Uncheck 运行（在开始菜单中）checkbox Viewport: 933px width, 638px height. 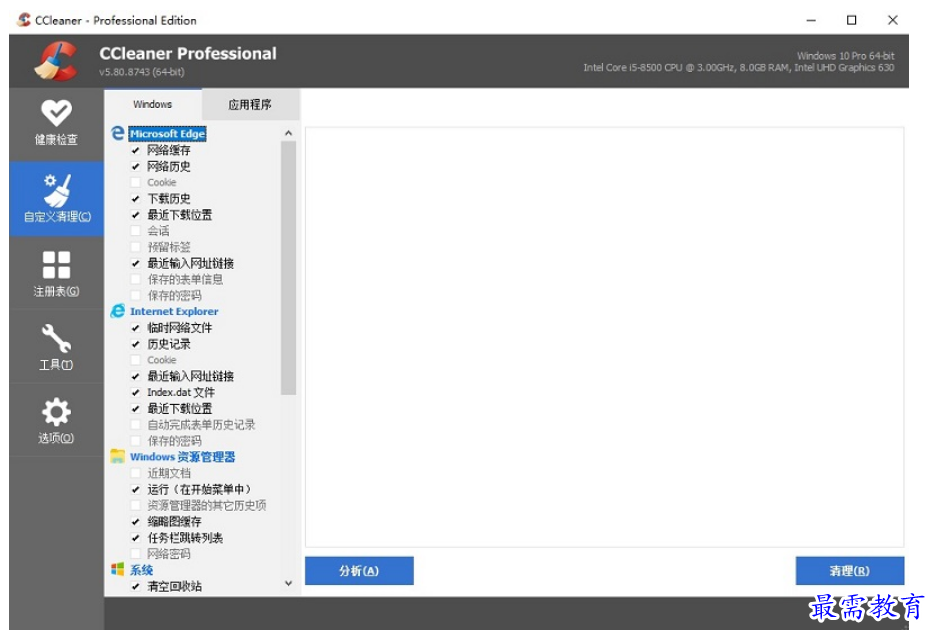(136, 489)
